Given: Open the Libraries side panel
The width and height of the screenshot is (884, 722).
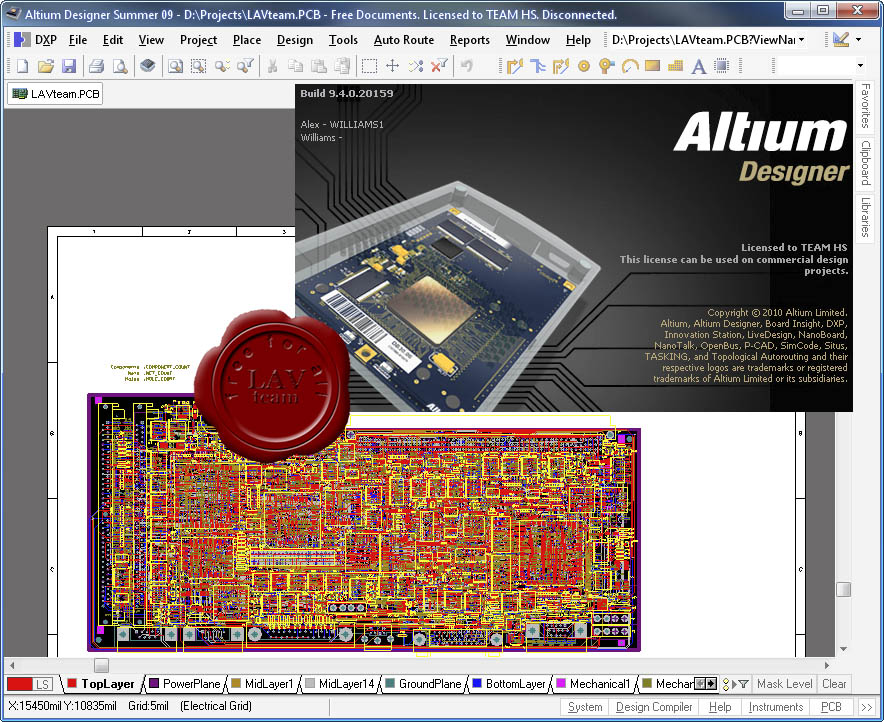Looking at the screenshot, I should click(865, 216).
